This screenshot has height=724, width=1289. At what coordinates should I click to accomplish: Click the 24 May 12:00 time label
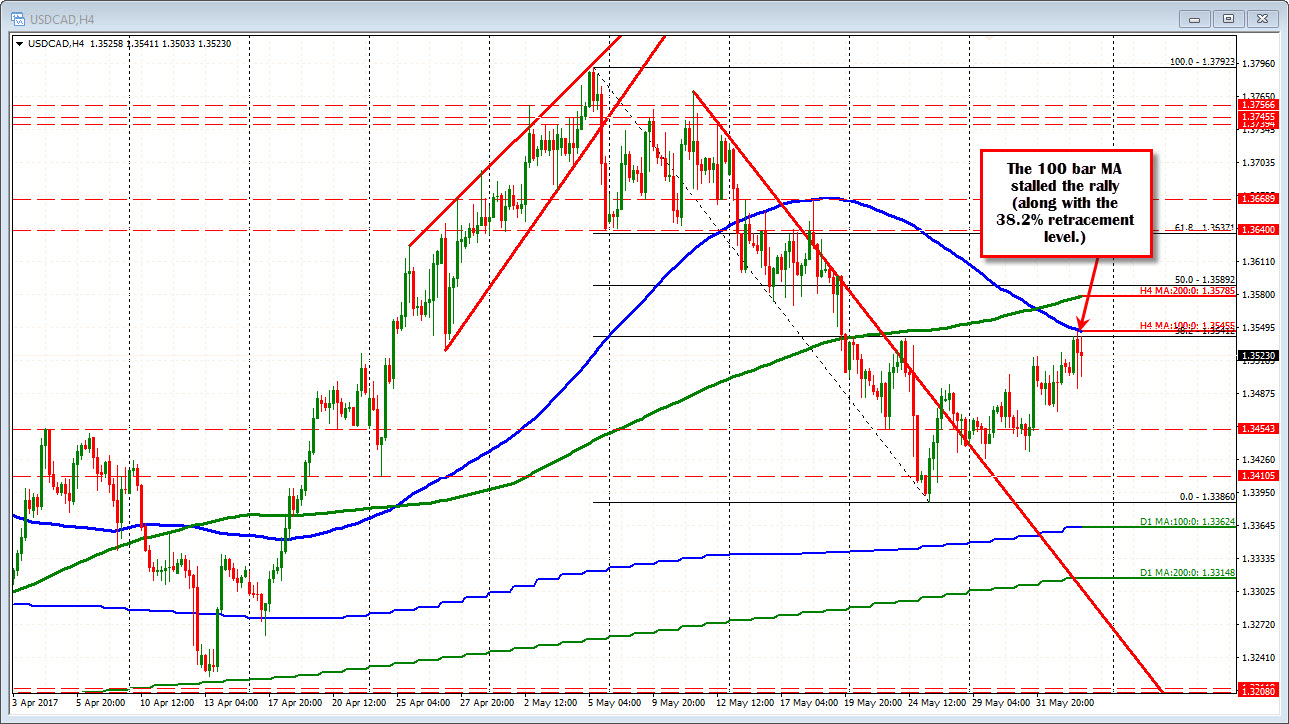tap(936, 704)
